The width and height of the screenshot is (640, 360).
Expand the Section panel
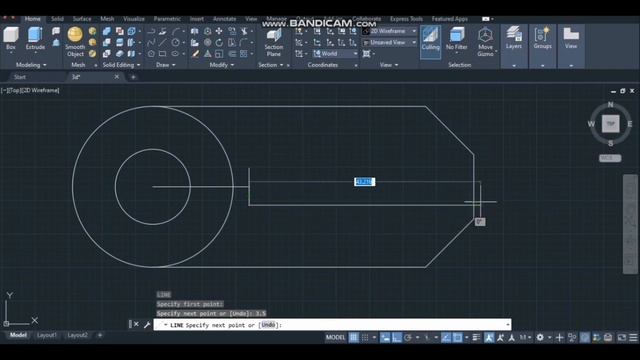coord(271,65)
